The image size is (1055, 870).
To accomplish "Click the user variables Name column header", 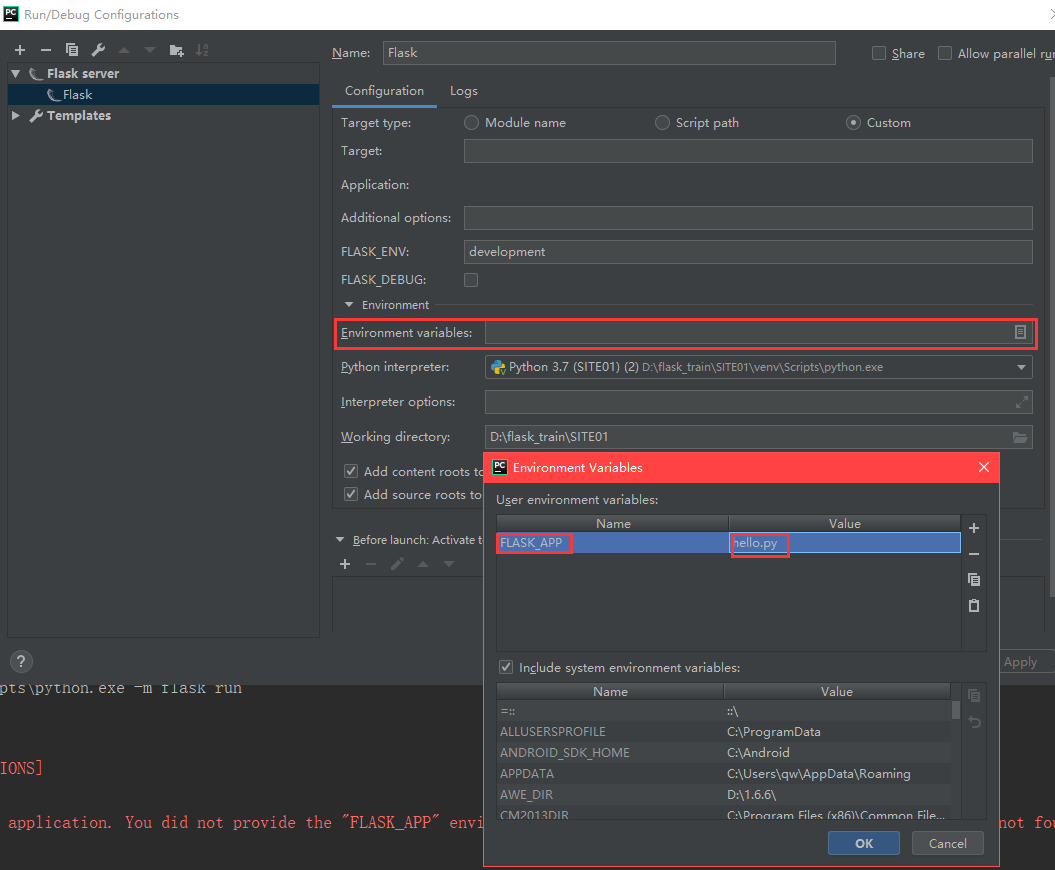I will [x=613, y=523].
